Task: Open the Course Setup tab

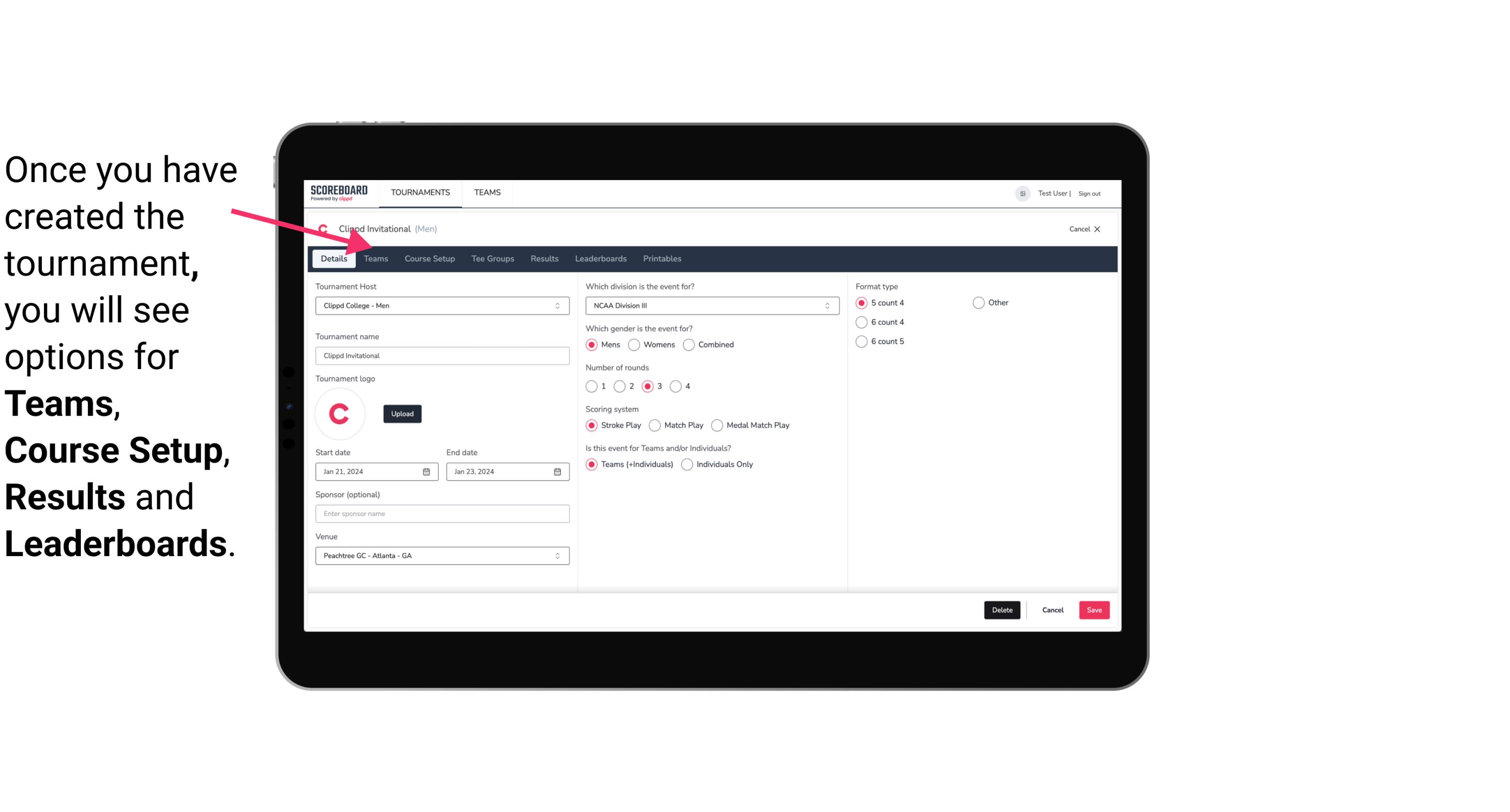Action: (x=428, y=258)
